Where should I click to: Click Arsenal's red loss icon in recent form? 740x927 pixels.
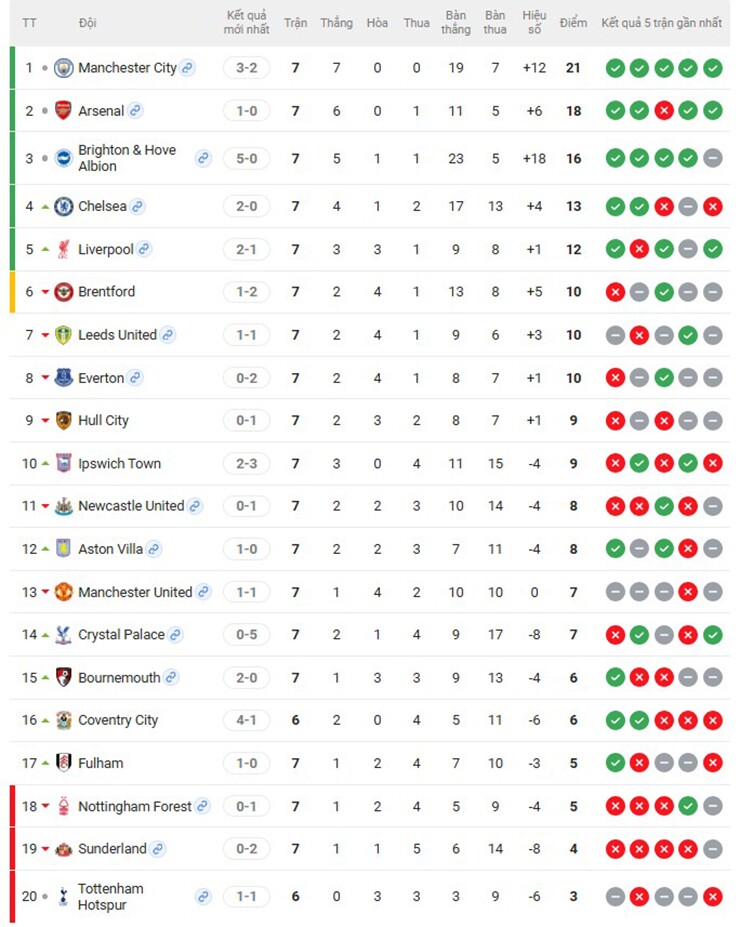[x=664, y=111]
